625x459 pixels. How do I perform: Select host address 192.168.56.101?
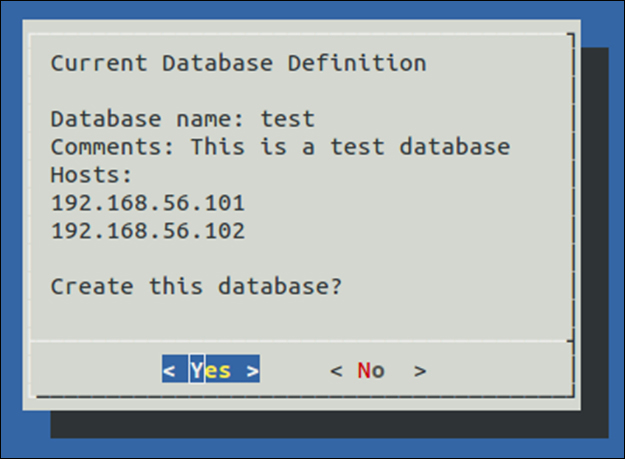[x=147, y=203]
